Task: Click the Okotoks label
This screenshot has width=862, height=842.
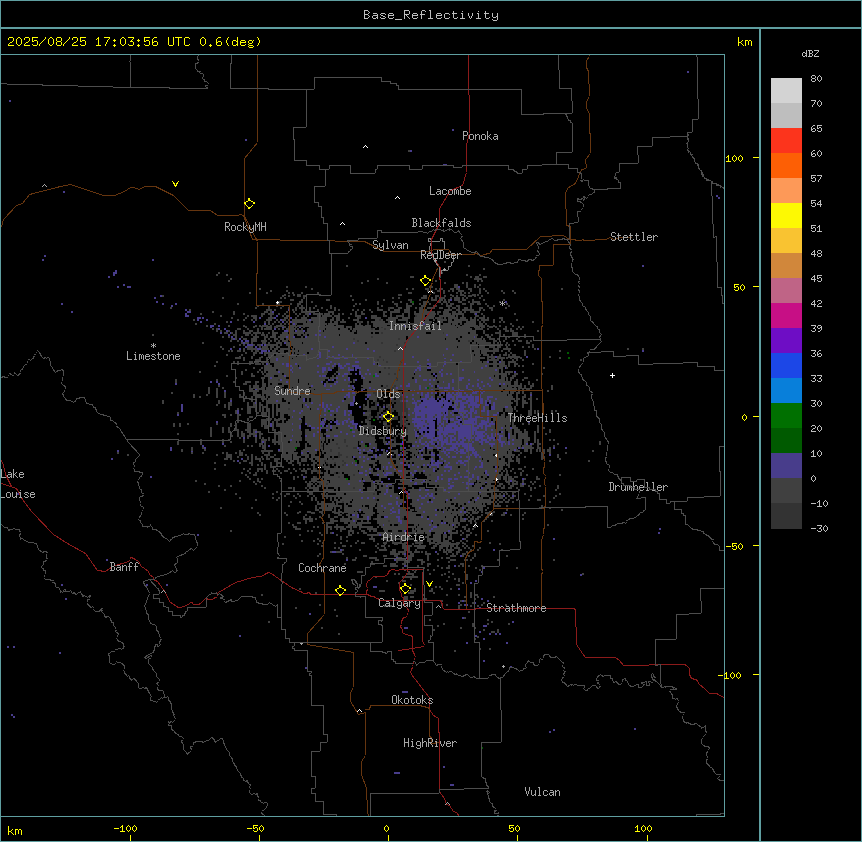Action: click(412, 700)
